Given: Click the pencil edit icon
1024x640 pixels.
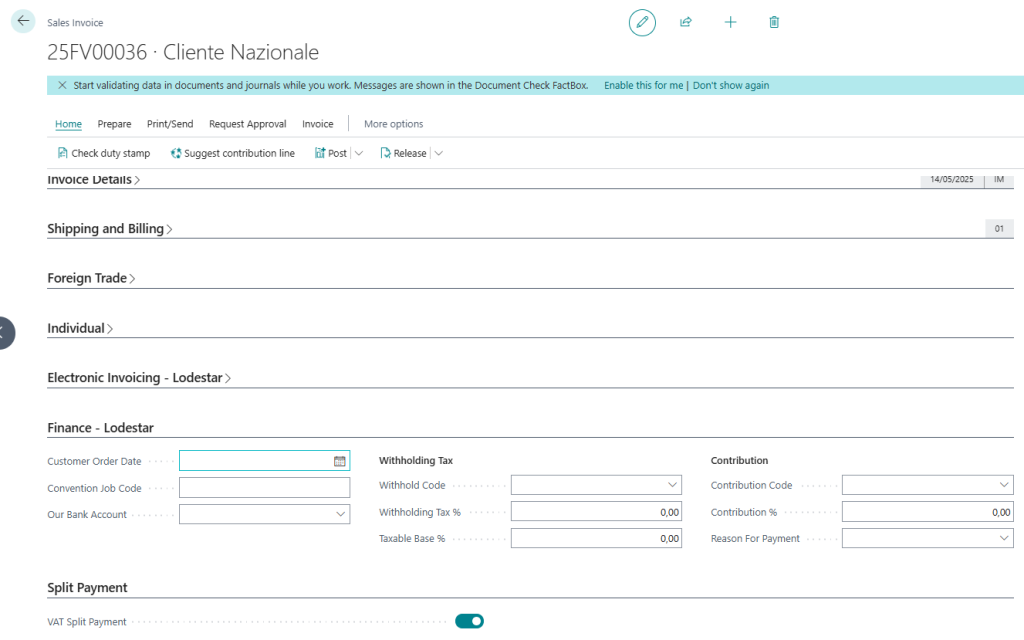Looking at the screenshot, I should click(x=642, y=22).
